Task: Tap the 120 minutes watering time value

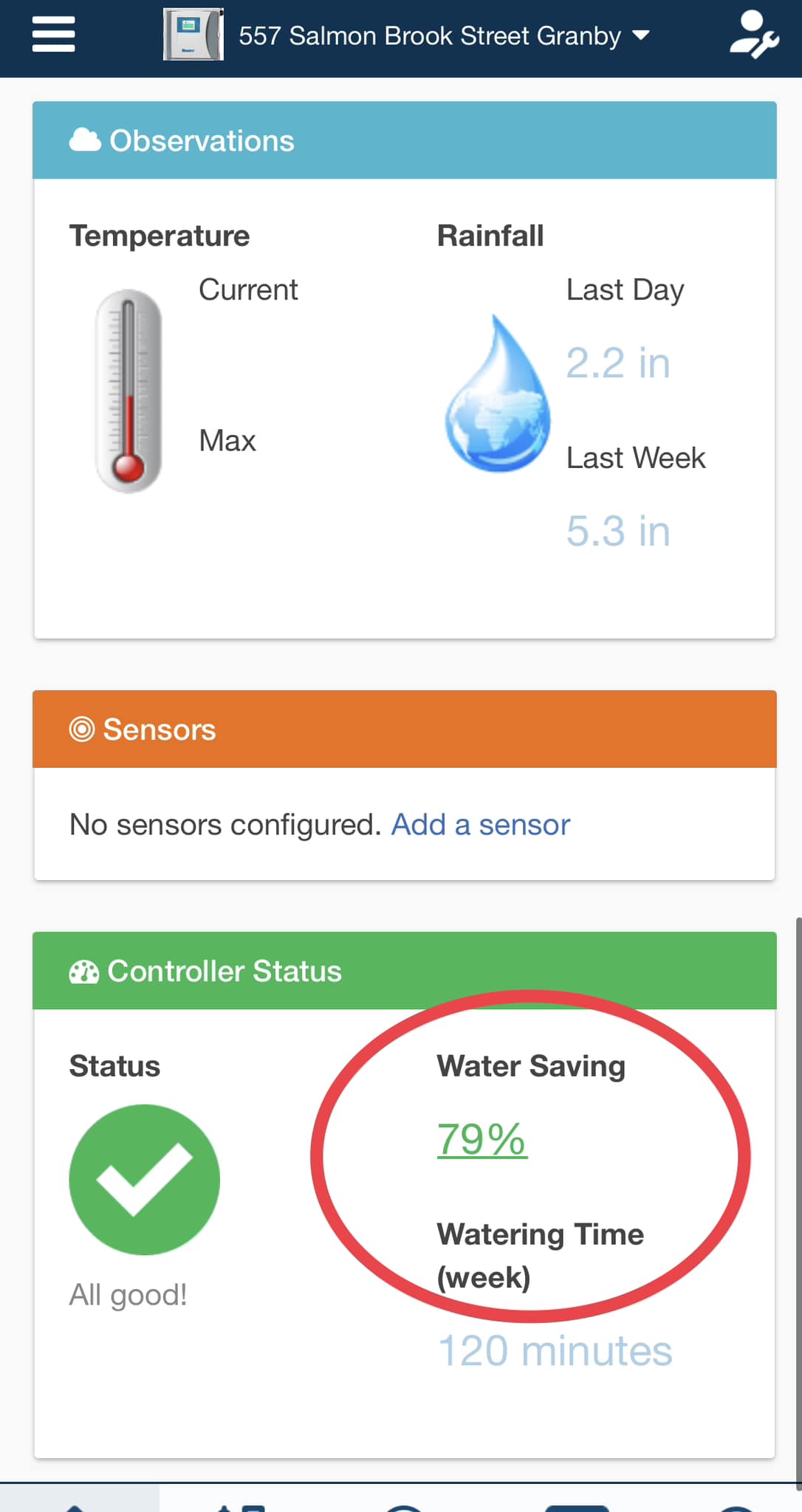Action: [555, 1350]
